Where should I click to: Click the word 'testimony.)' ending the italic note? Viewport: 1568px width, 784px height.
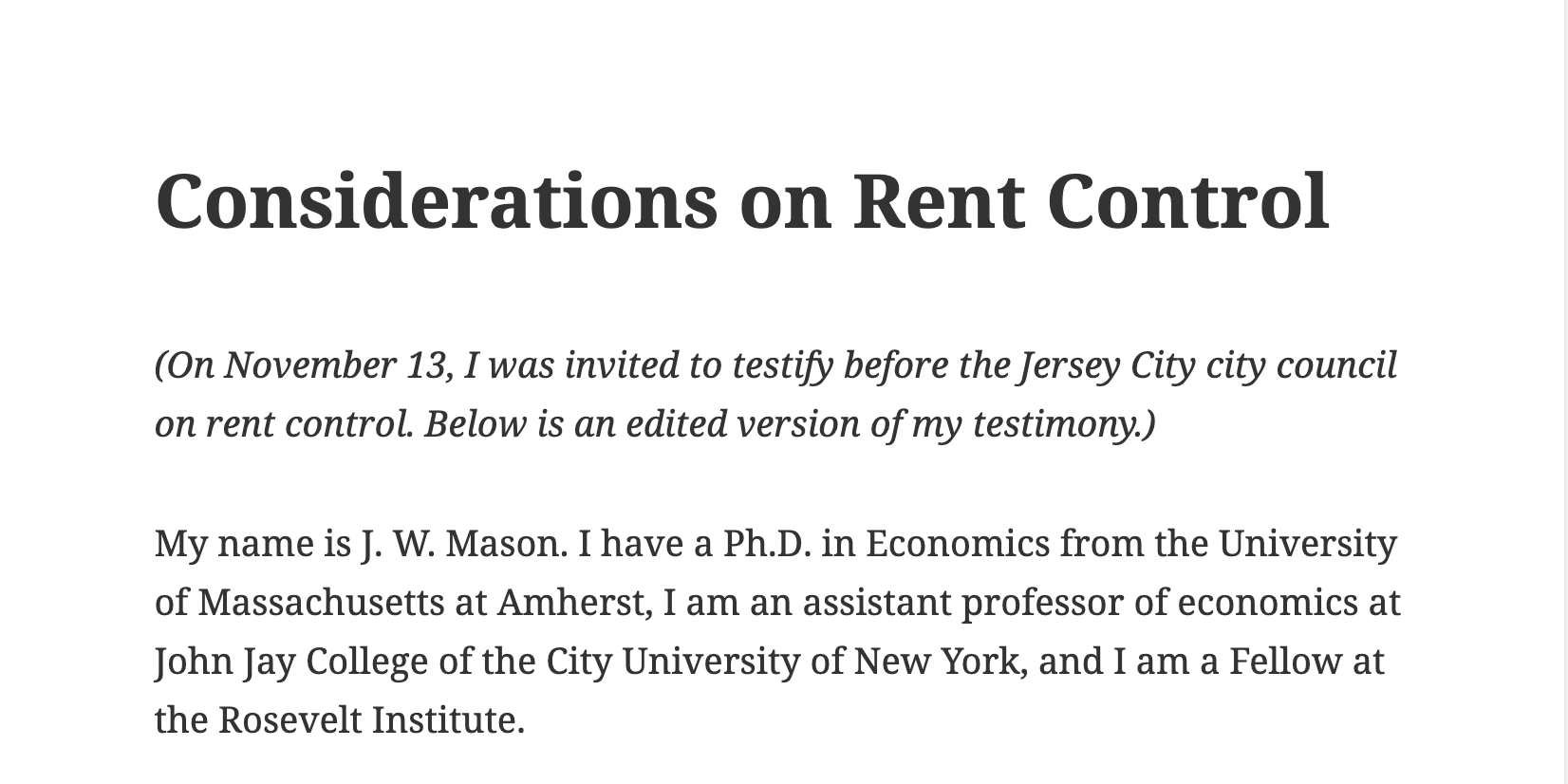click(1065, 423)
